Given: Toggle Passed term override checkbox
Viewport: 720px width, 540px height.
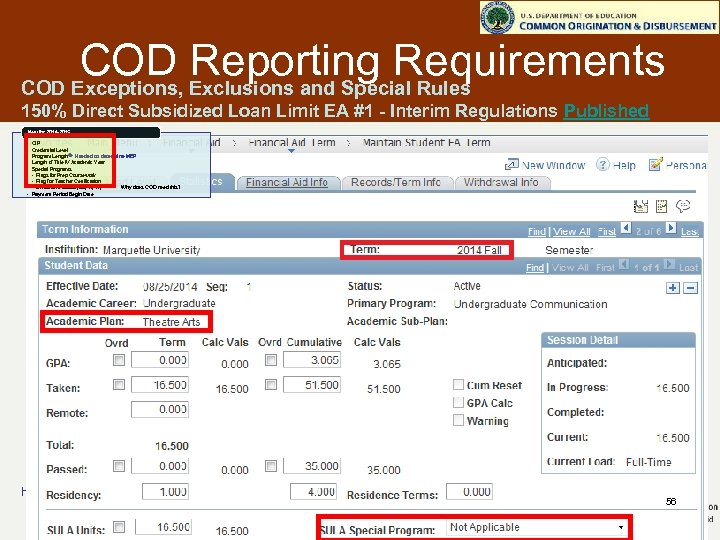Looking at the screenshot, I should pyautogui.click(x=119, y=466).
